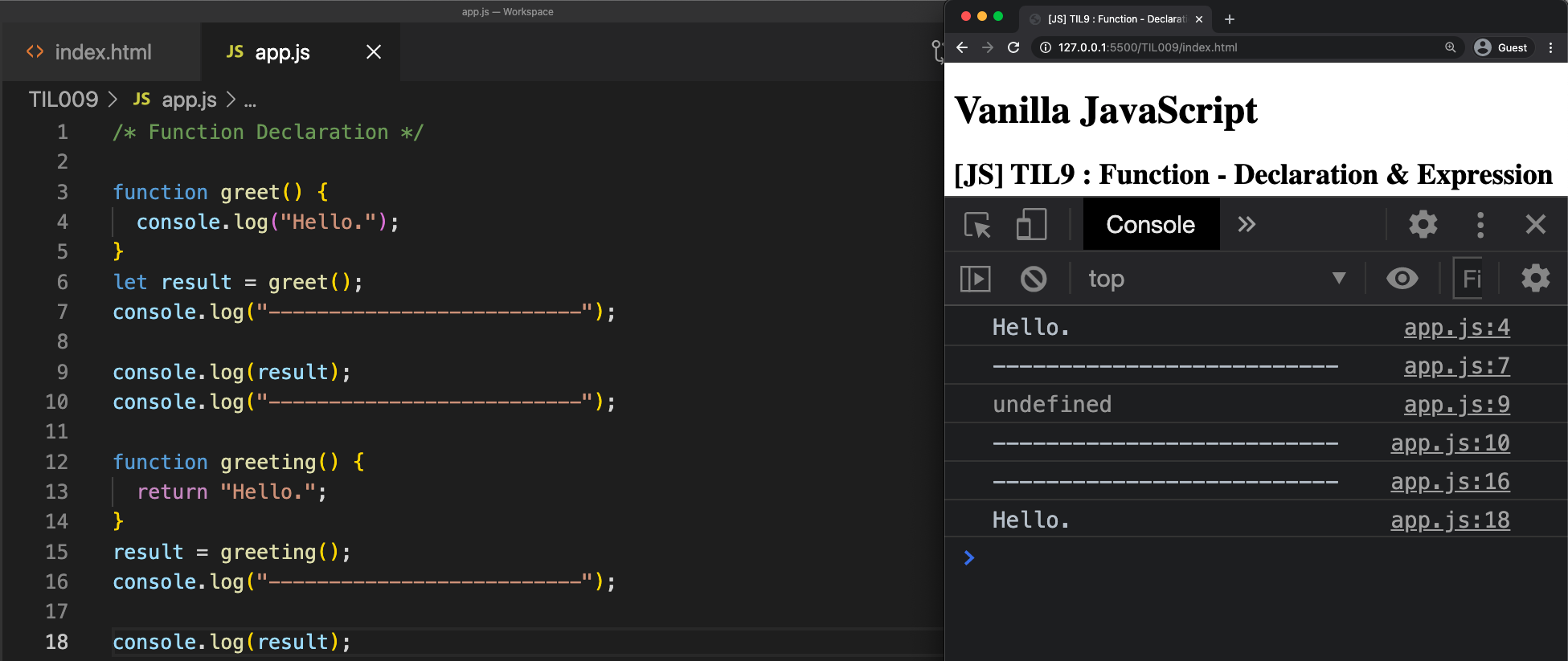Click line number 12 in the gutter
Screen dimensions: 1568x661
[x=57, y=462]
